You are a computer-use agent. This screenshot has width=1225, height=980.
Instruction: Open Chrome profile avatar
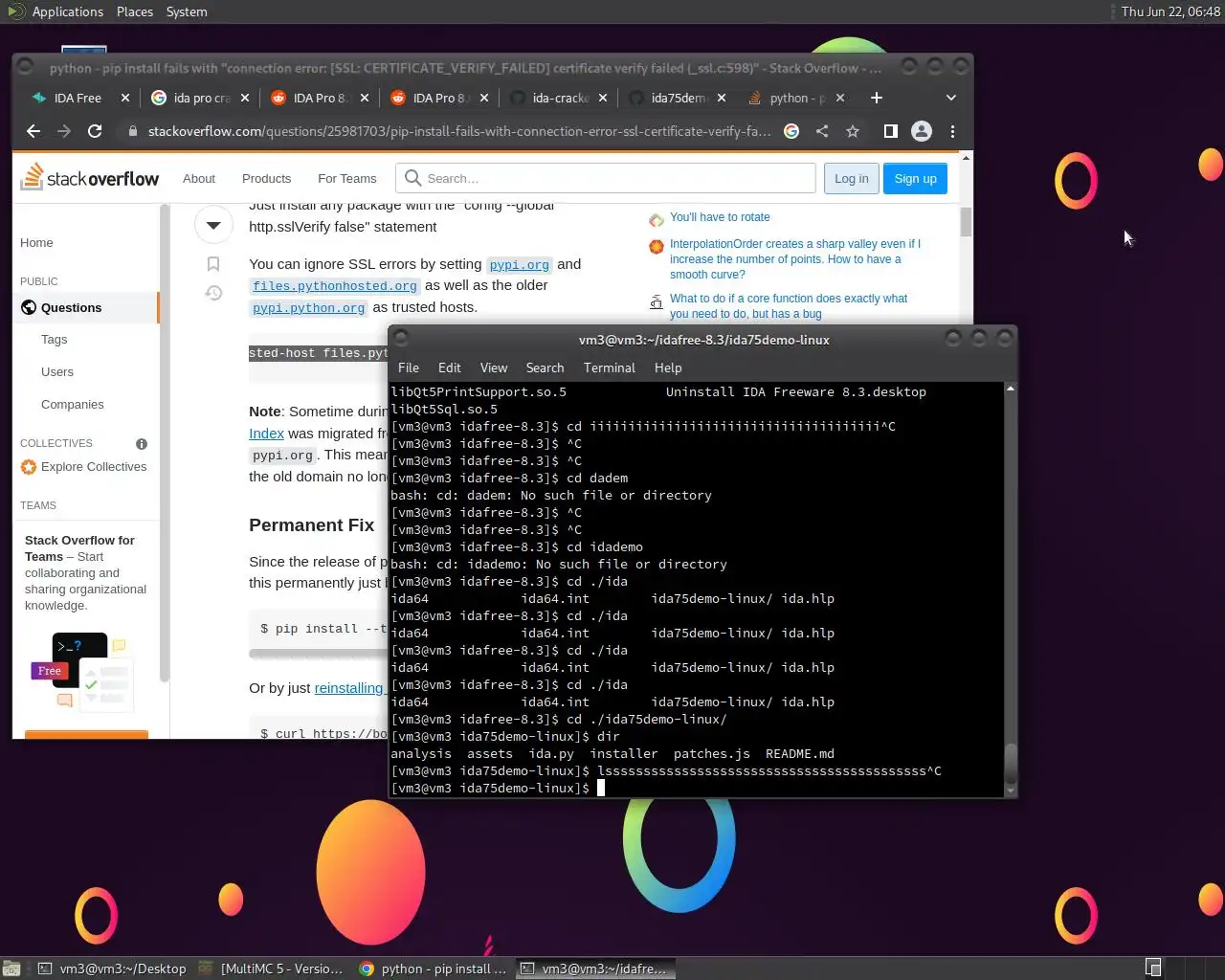(922, 131)
